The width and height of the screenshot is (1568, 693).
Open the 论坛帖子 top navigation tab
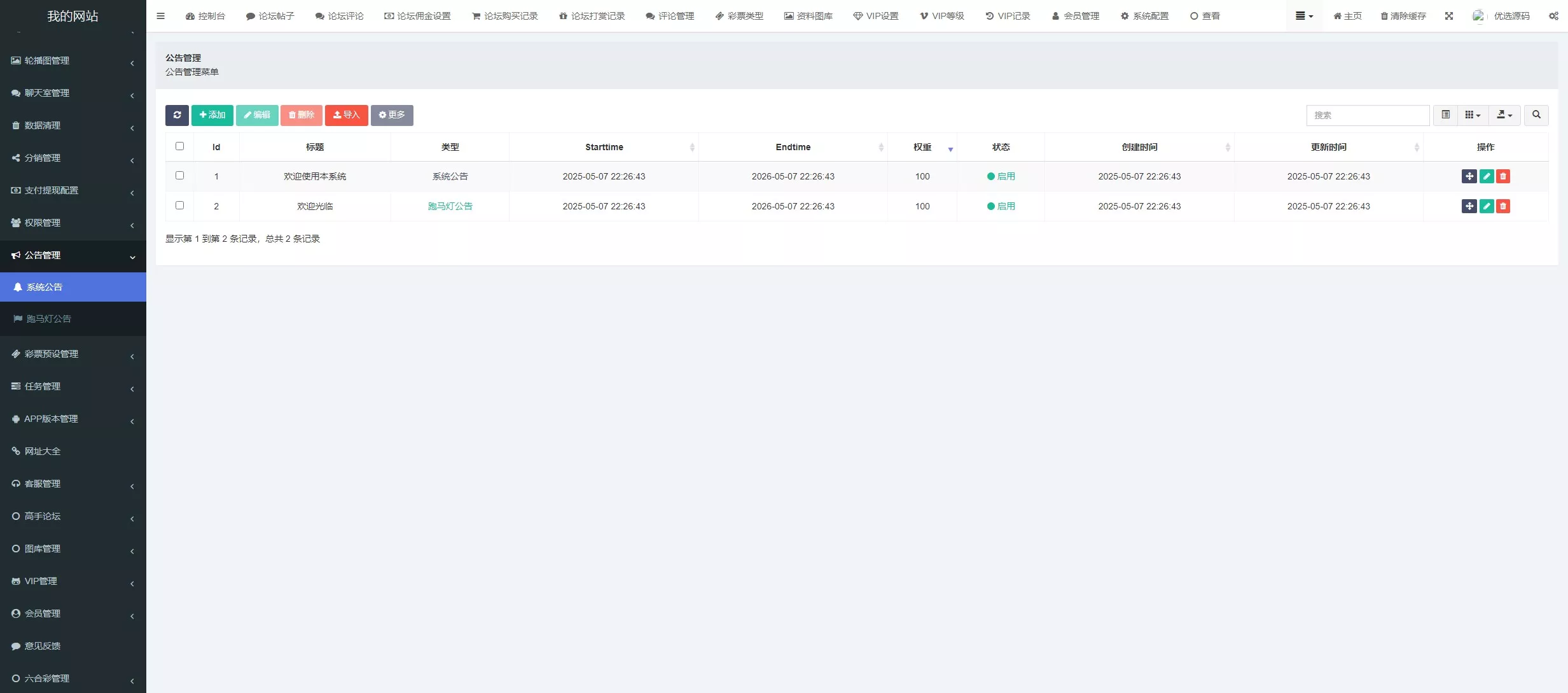coord(270,16)
